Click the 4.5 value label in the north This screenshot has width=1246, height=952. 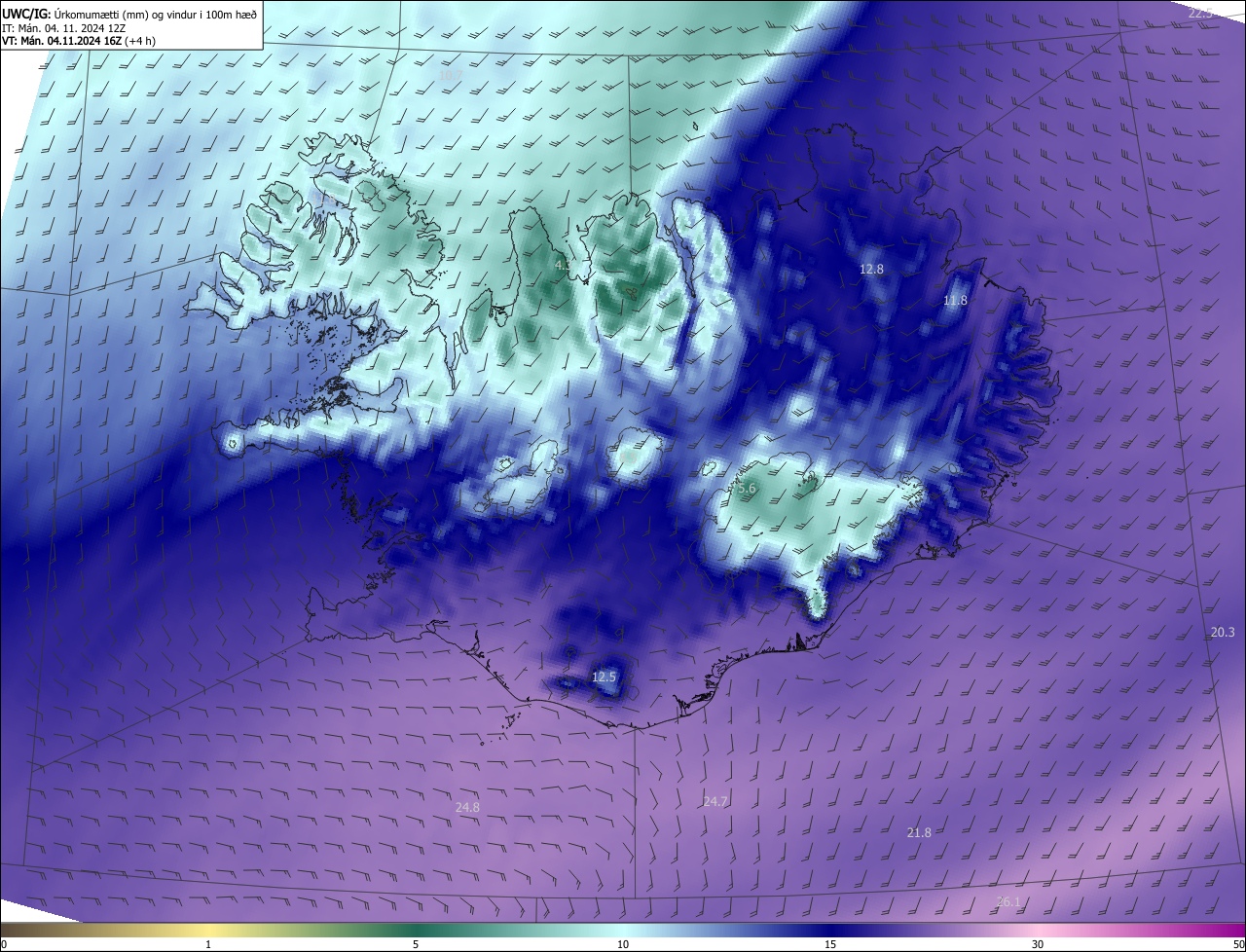point(563,265)
